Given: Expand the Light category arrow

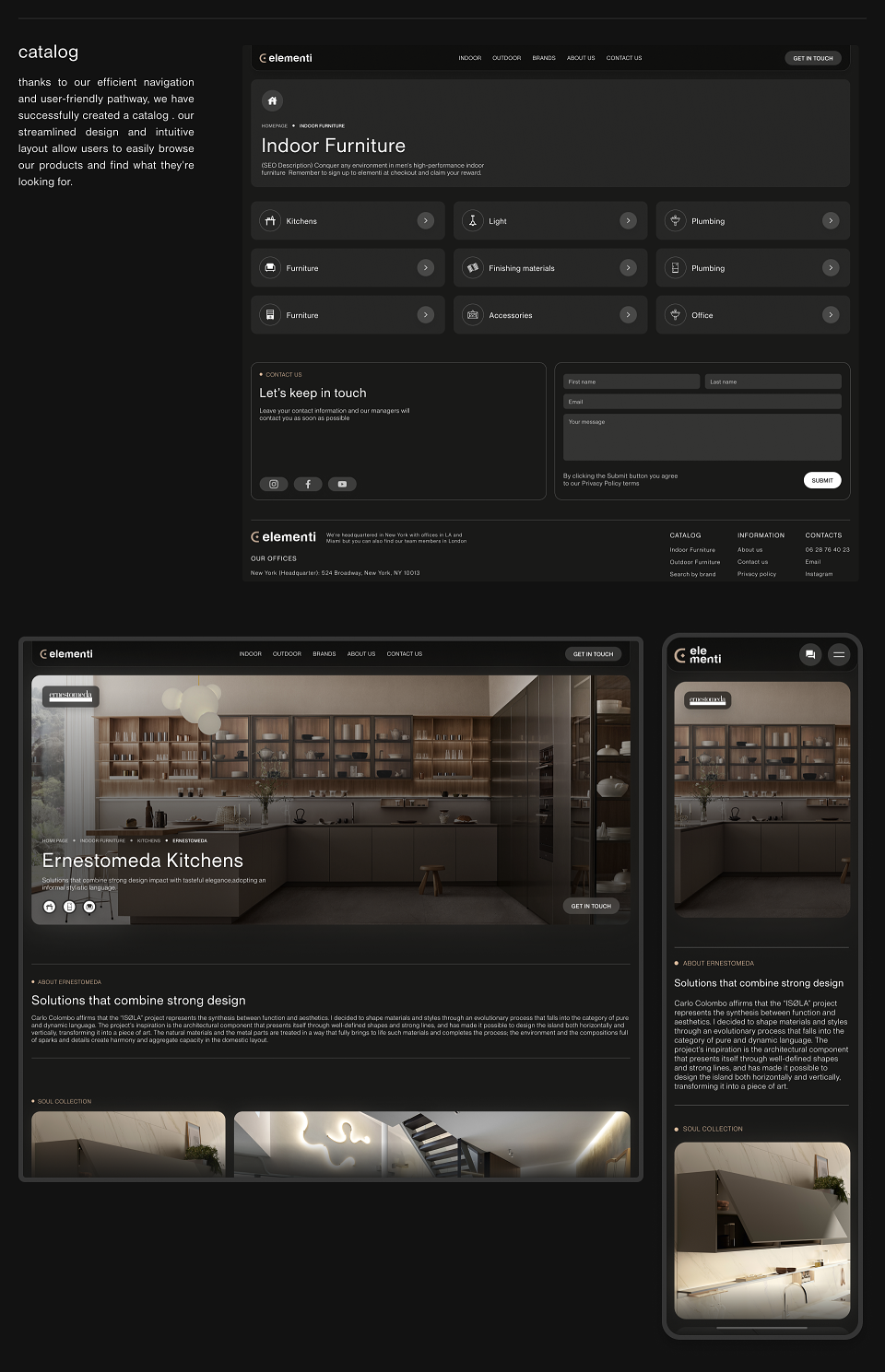Looking at the screenshot, I should coord(628,221).
